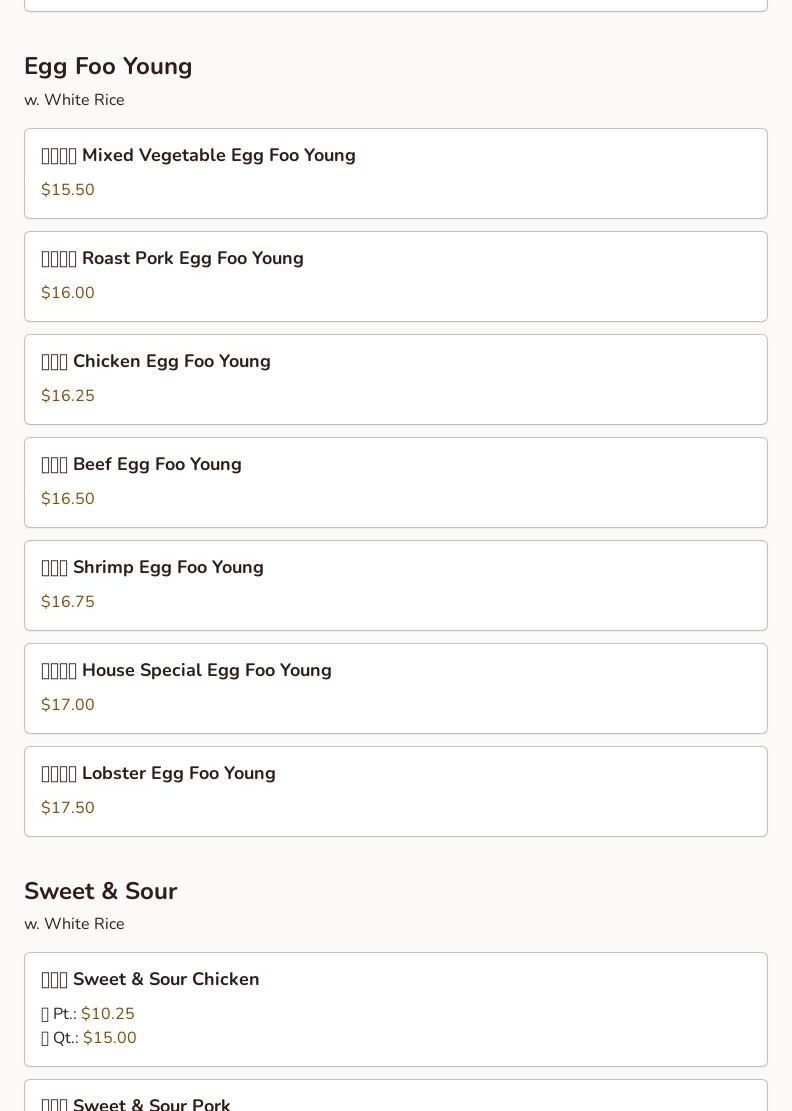Click the $17.00 House Special price
Image resolution: width=792 pixels, height=1111 pixels.
tap(68, 705)
